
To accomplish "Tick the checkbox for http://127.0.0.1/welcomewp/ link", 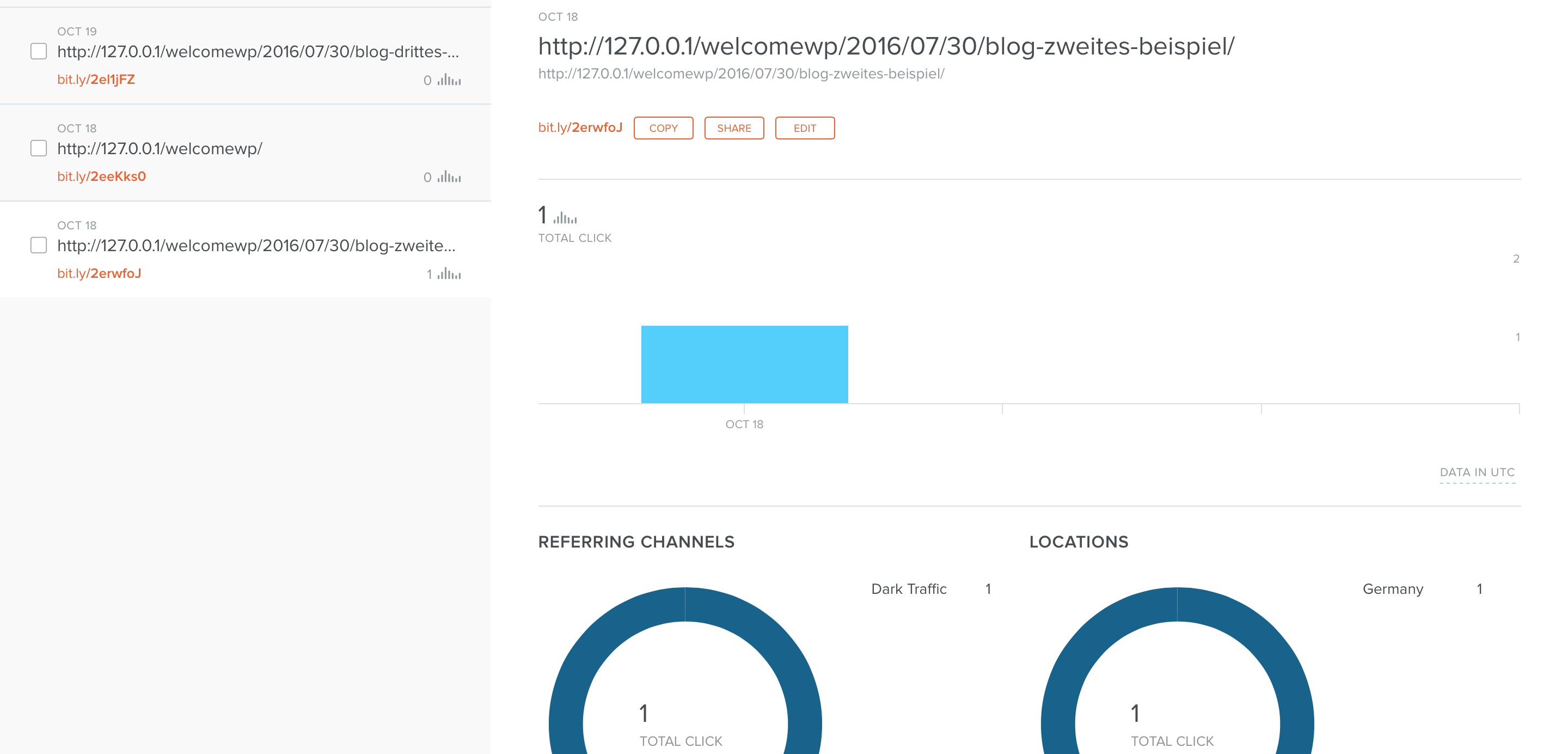I will click(38, 148).
